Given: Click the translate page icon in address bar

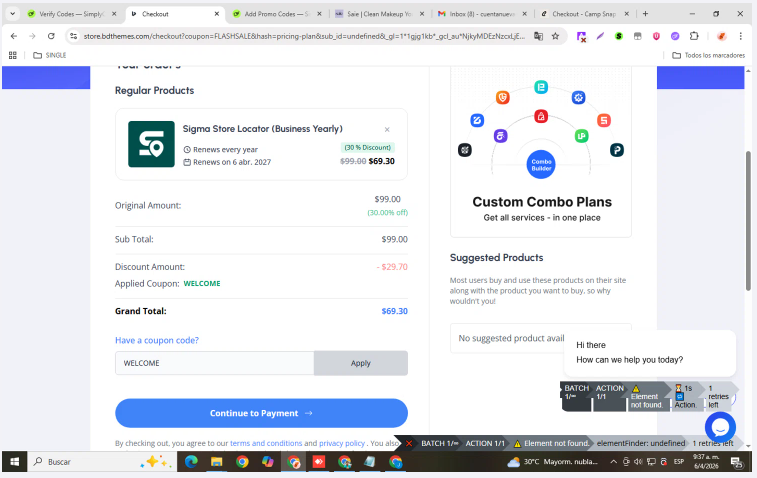Looking at the screenshot, I should coord(538,35).
